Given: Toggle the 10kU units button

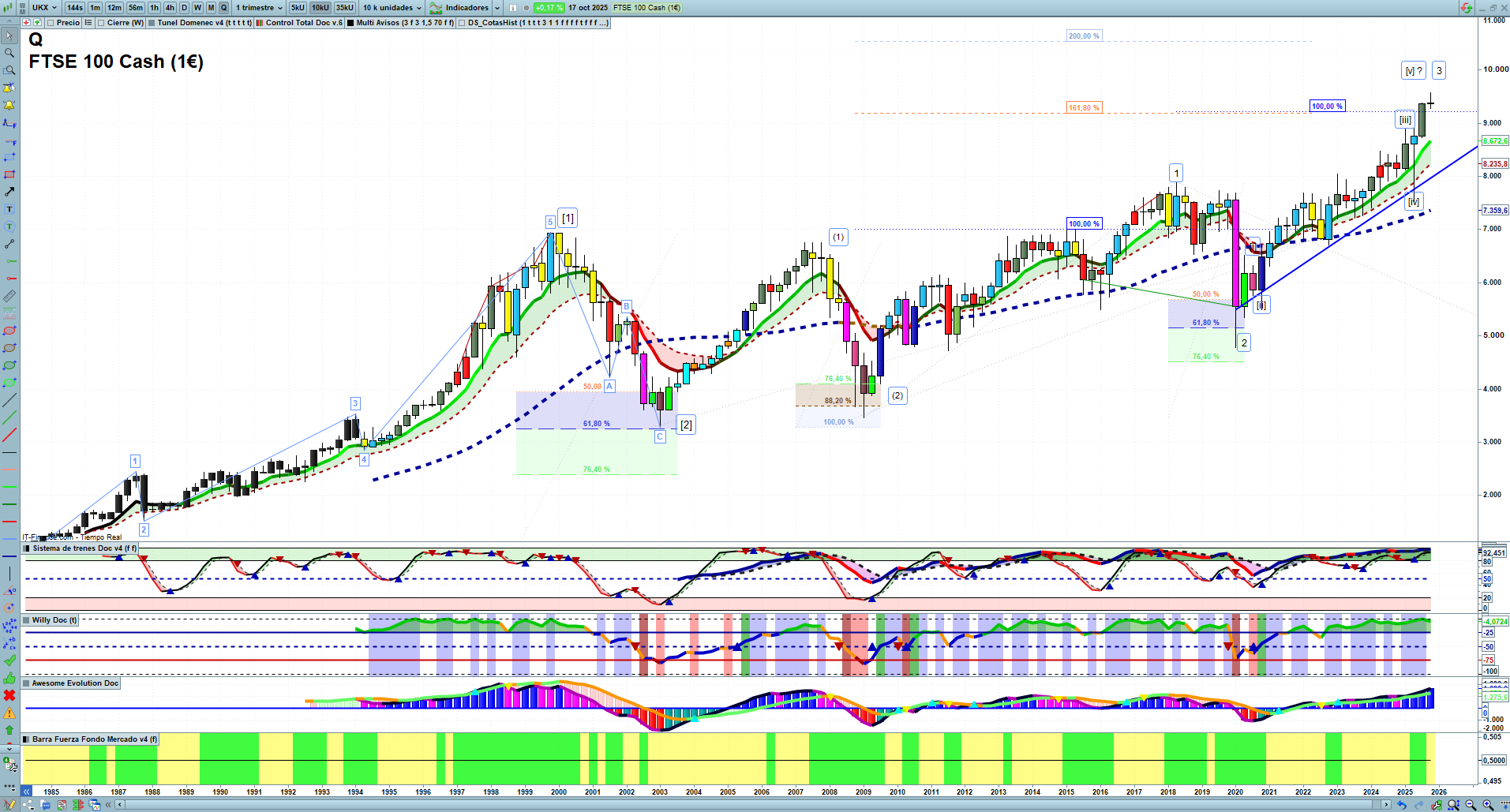Looking at the screenshot, I should click(x=320, y=8).
